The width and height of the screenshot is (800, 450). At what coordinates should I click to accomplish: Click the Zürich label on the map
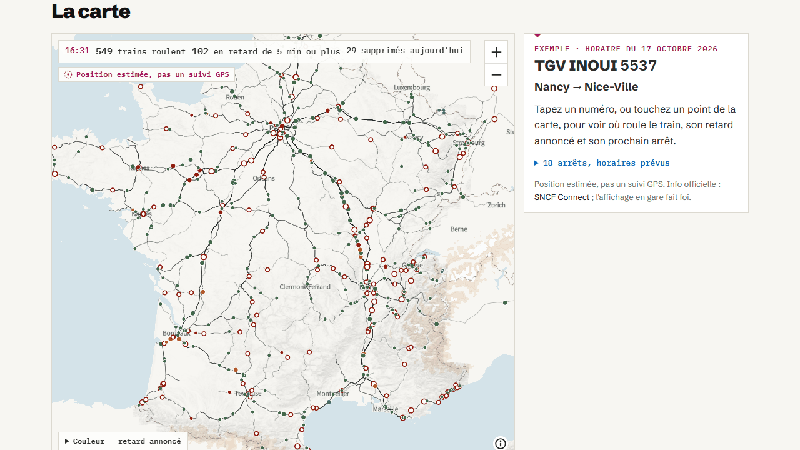click(496, 205)
